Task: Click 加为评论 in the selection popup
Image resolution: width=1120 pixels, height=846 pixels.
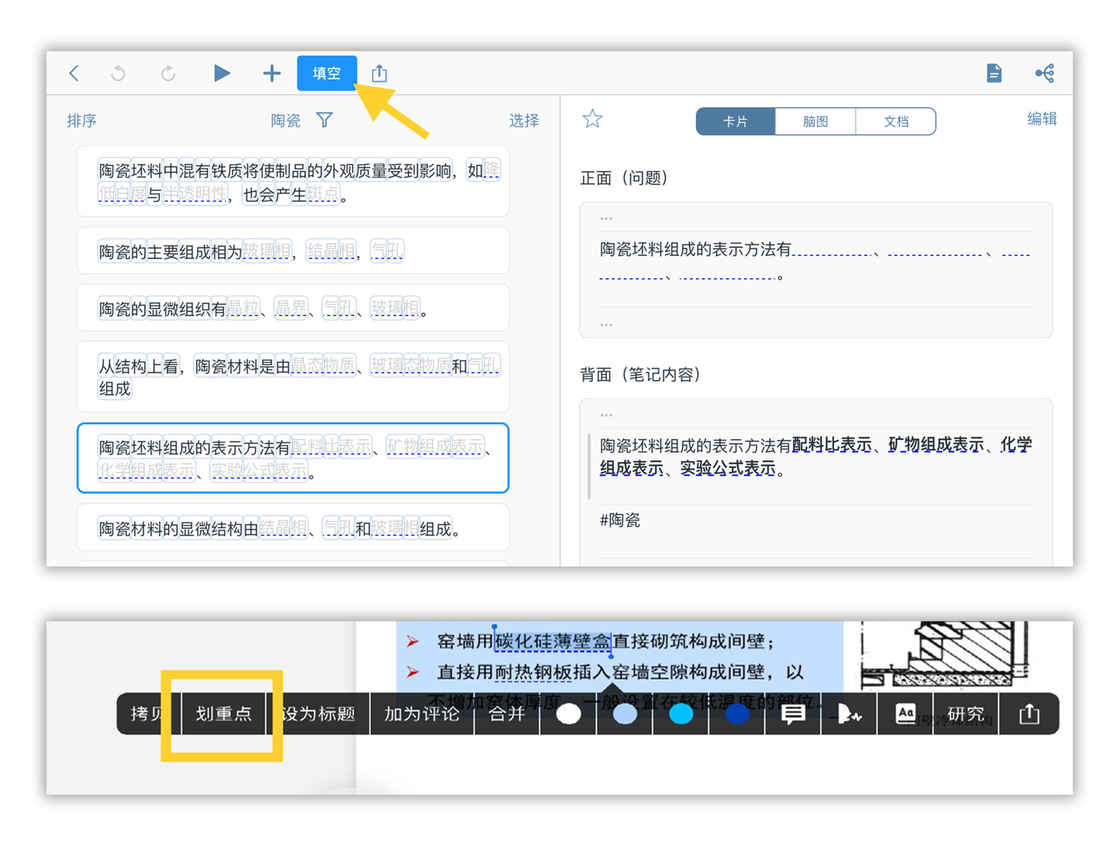Action: 421,714
